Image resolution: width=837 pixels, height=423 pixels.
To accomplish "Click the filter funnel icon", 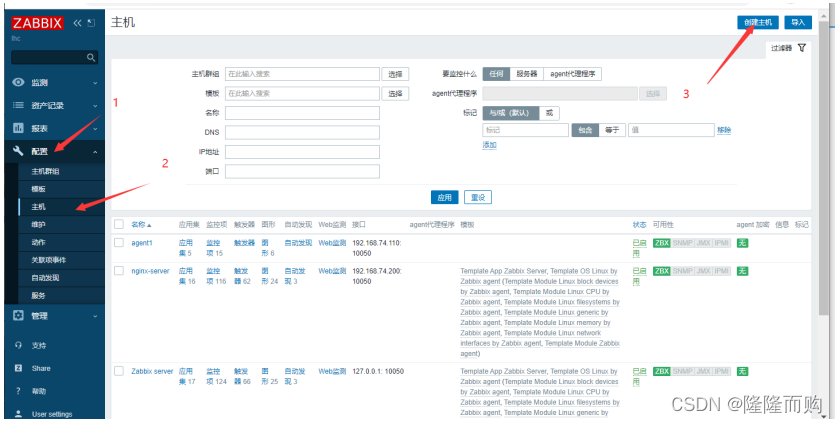I will [x=801, y=48].
